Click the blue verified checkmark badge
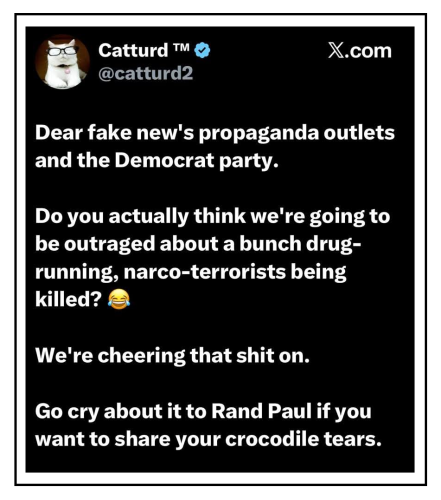This screenshot has width=441, height=500. pyautogui.click(x=202, y=50)
